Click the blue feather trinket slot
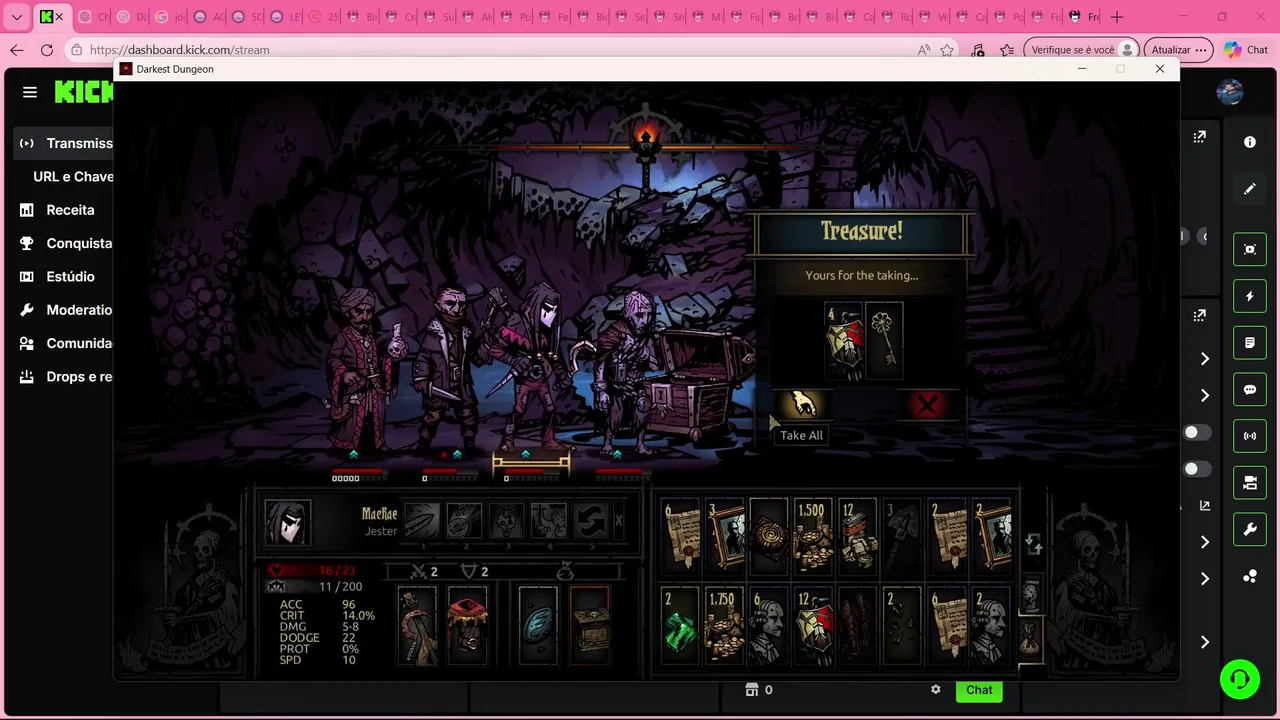The height and width of the screenshot is (720, 1280). click(x=538, y=625)
